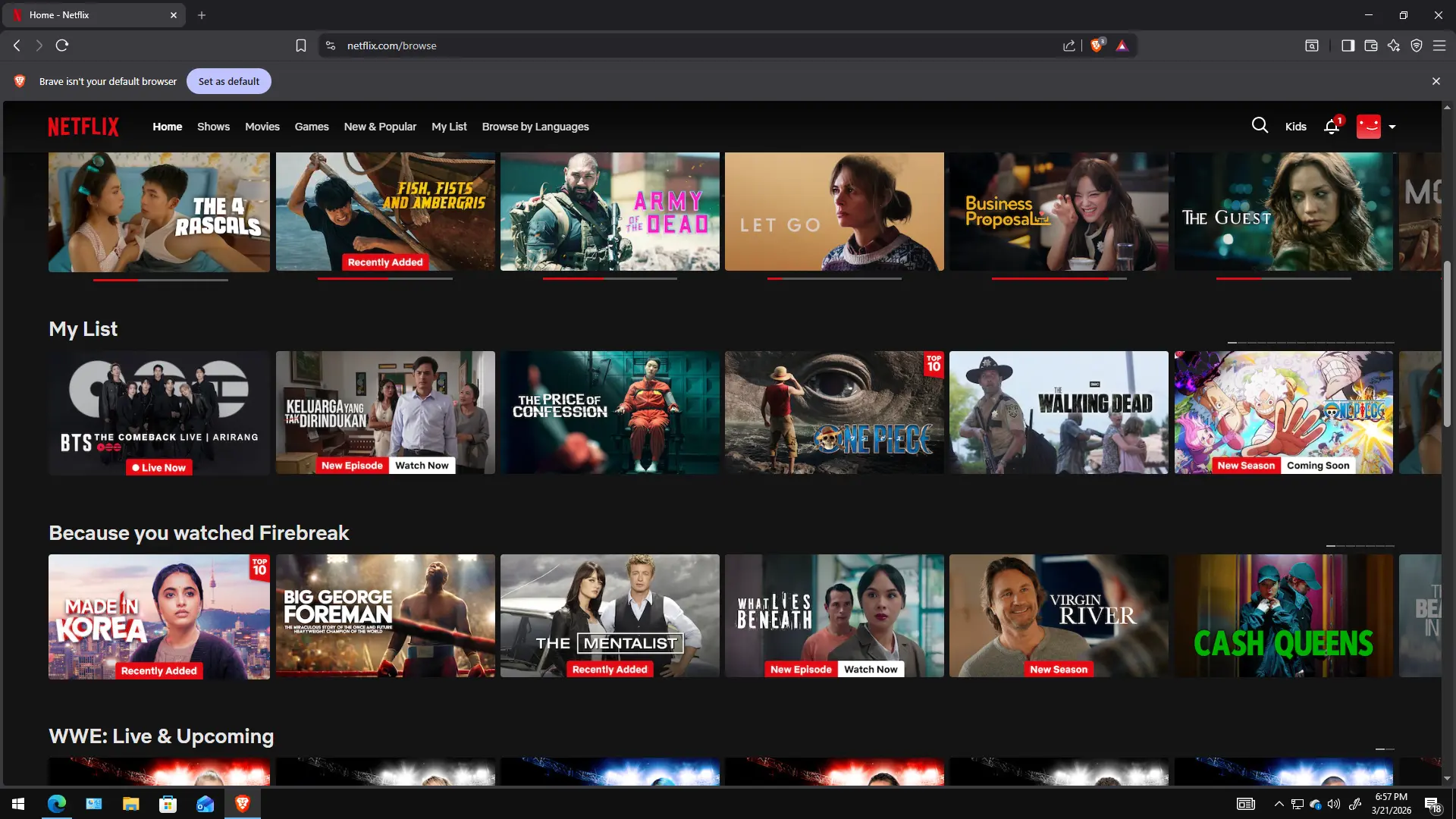Open the My List row heading
1456x819 pixels.
click(x=83, y=329)
